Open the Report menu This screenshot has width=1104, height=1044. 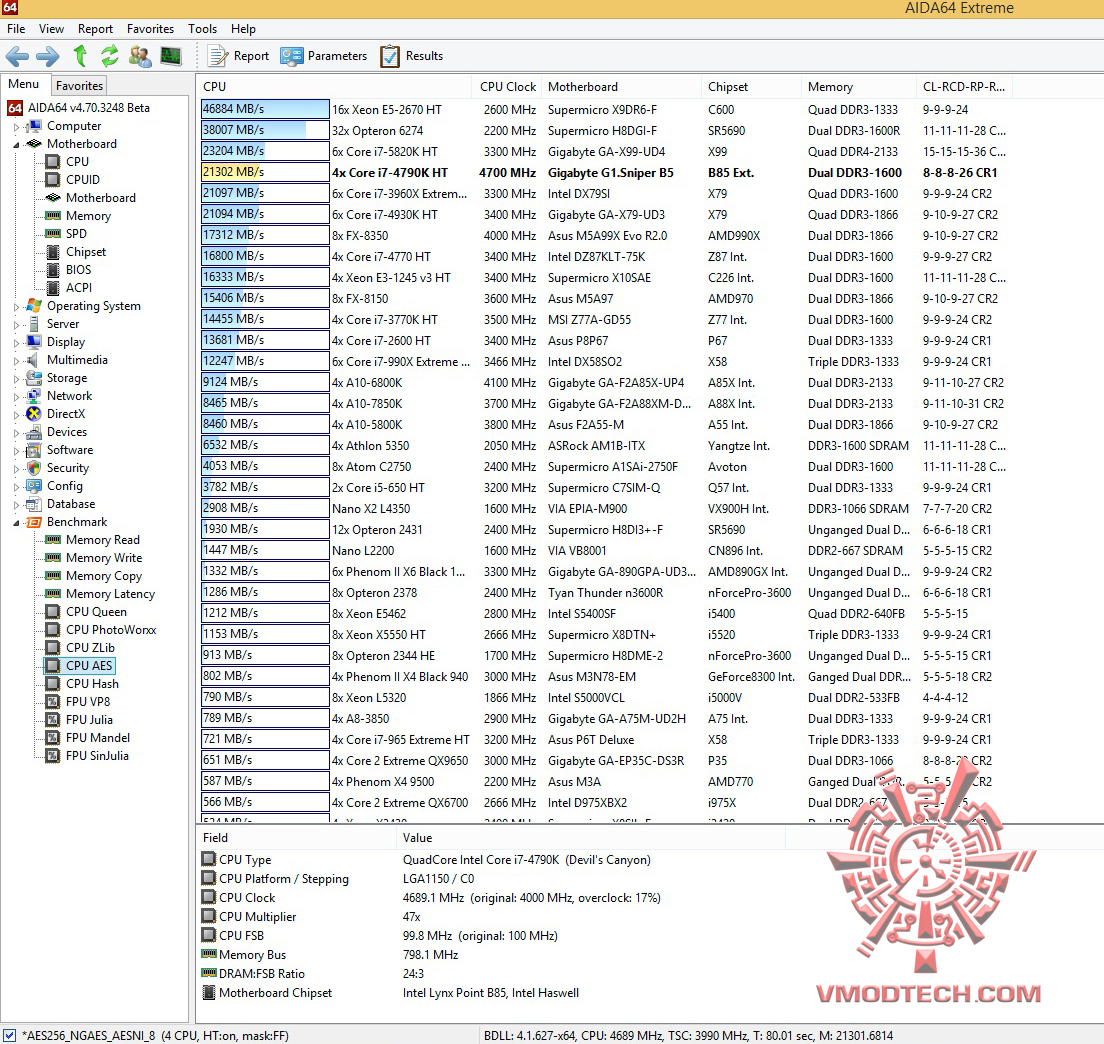[95, 29]
